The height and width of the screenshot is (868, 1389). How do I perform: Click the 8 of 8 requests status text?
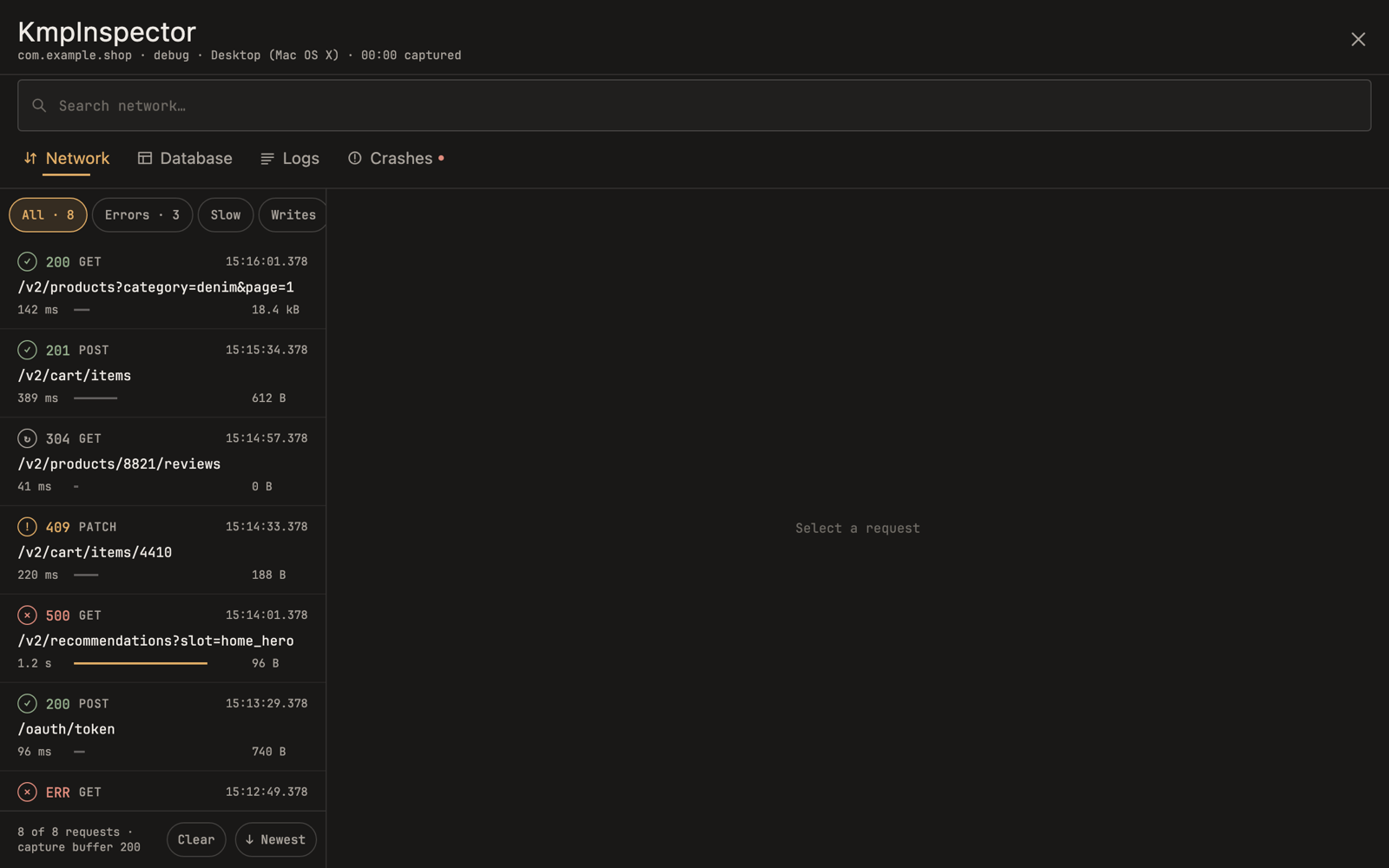pyautogui.click(x=79, y=839)
